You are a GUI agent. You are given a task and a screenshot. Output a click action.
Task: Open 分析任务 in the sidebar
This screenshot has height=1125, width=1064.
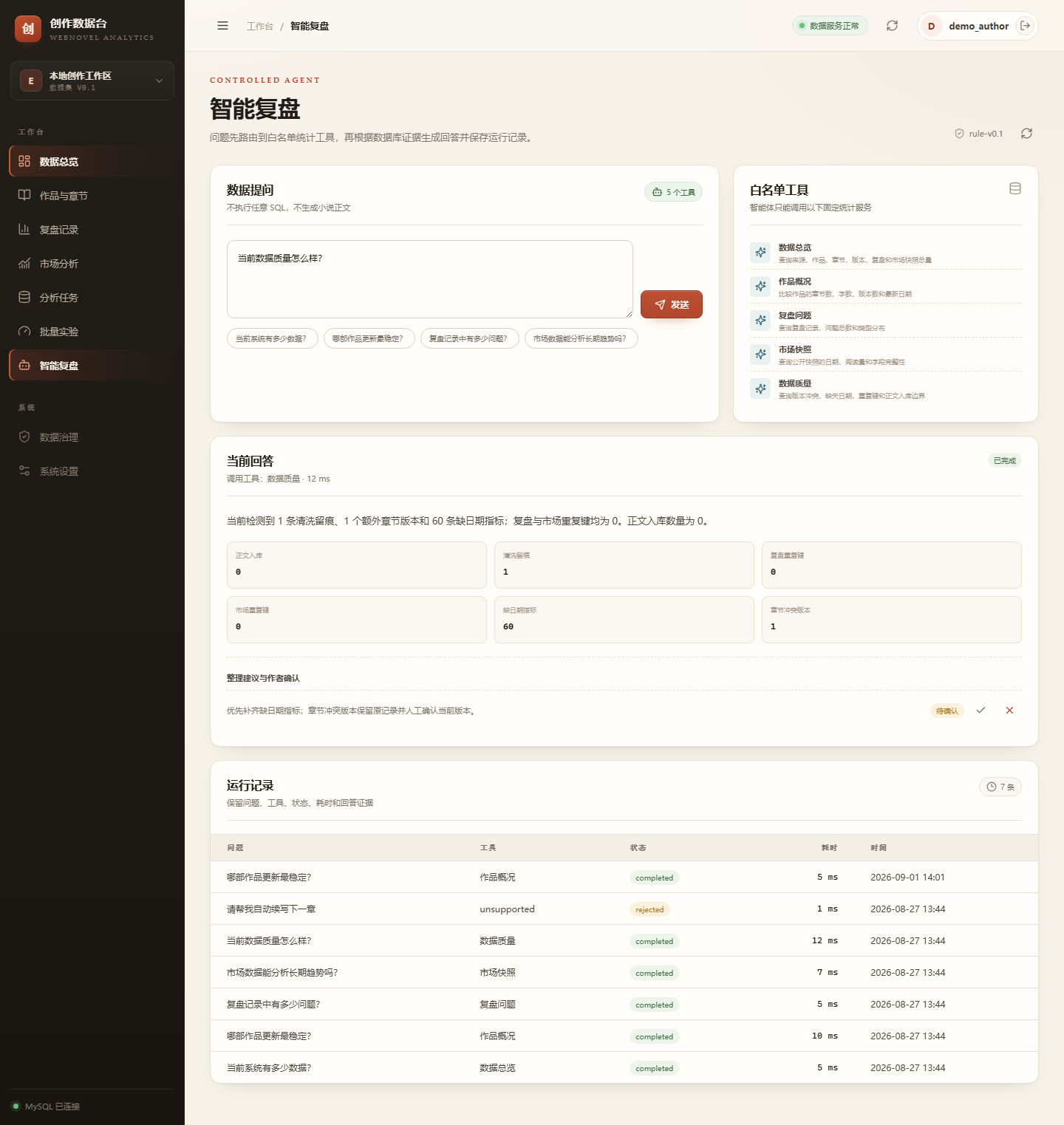click(92, 298)
